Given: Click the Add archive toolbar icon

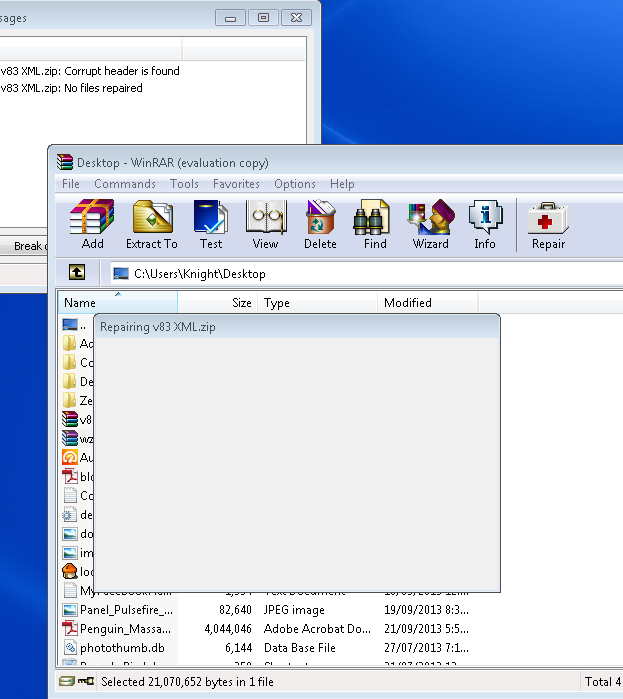Looking at the screenshot, I should (92, 217).
